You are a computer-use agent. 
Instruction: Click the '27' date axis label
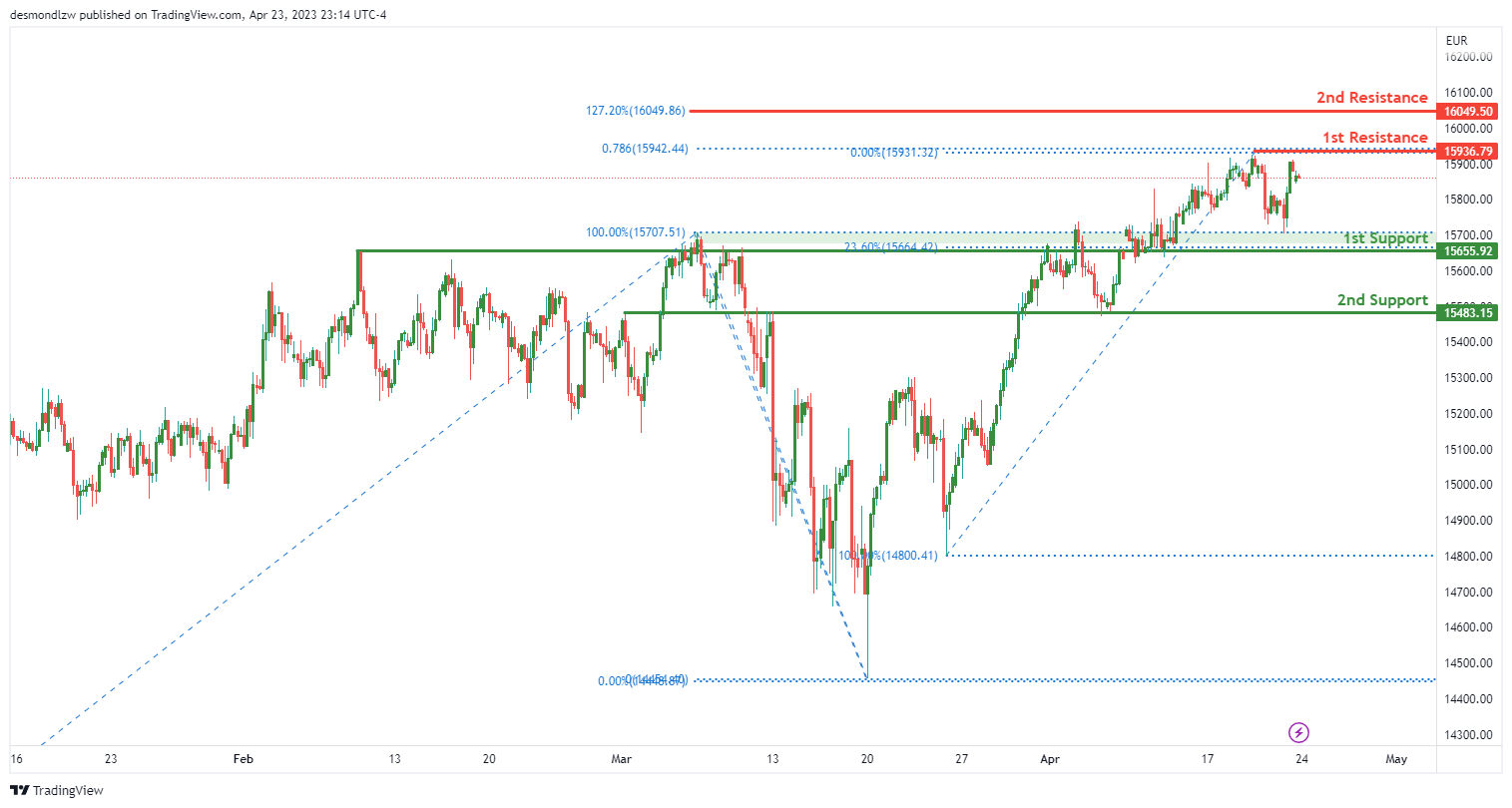pos(961,759)
